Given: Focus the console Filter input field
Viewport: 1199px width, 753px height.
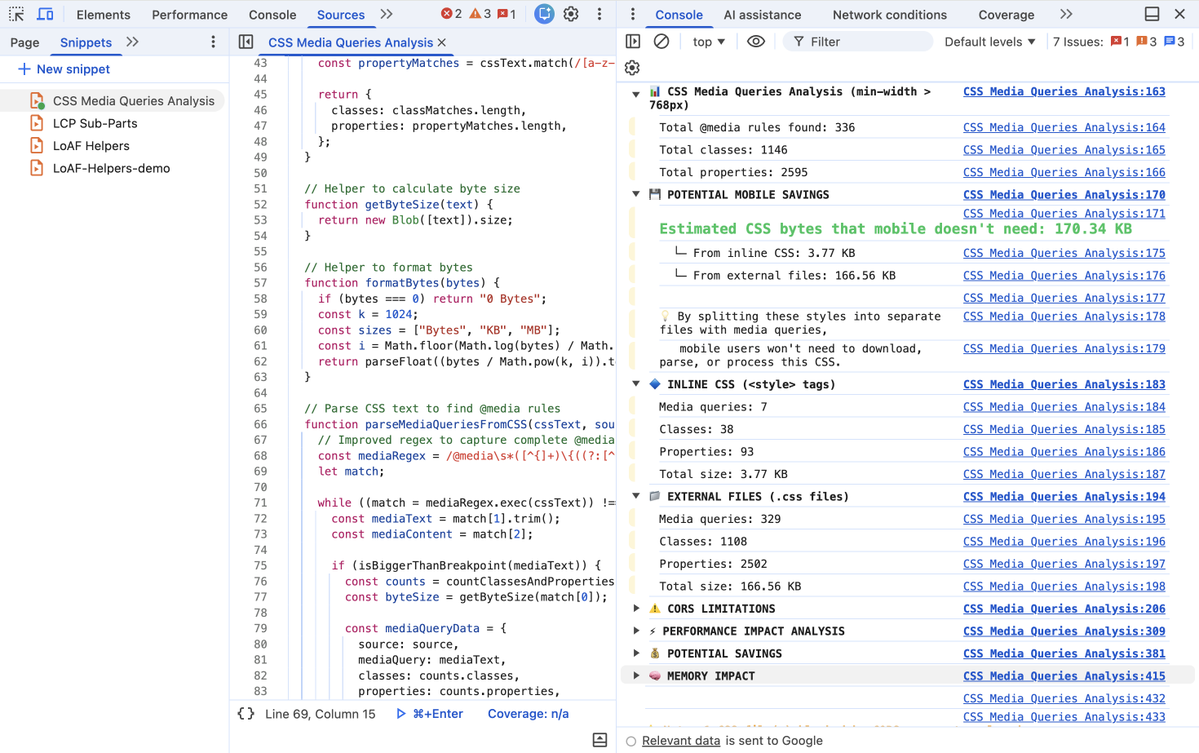Looking at the screenshot, I should coord(858,42).
